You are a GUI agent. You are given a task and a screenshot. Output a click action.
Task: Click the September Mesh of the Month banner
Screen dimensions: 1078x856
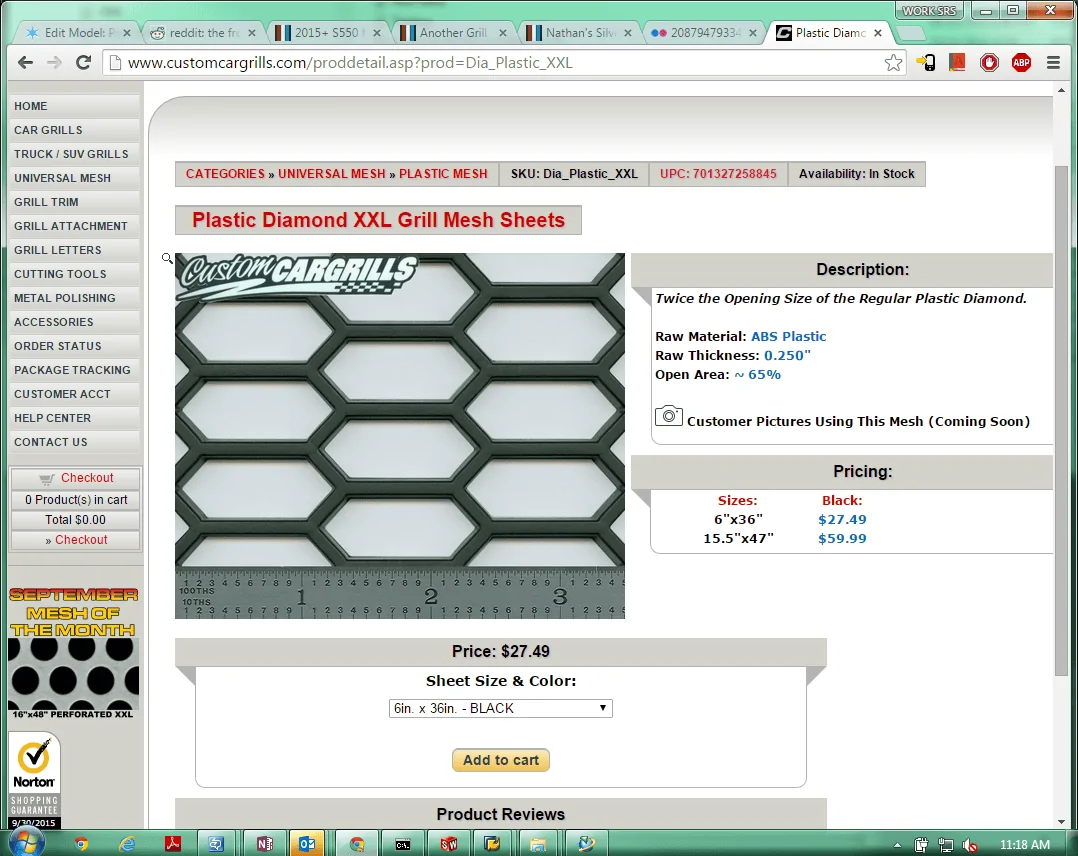pyautogui.click(x=73, y=653)
